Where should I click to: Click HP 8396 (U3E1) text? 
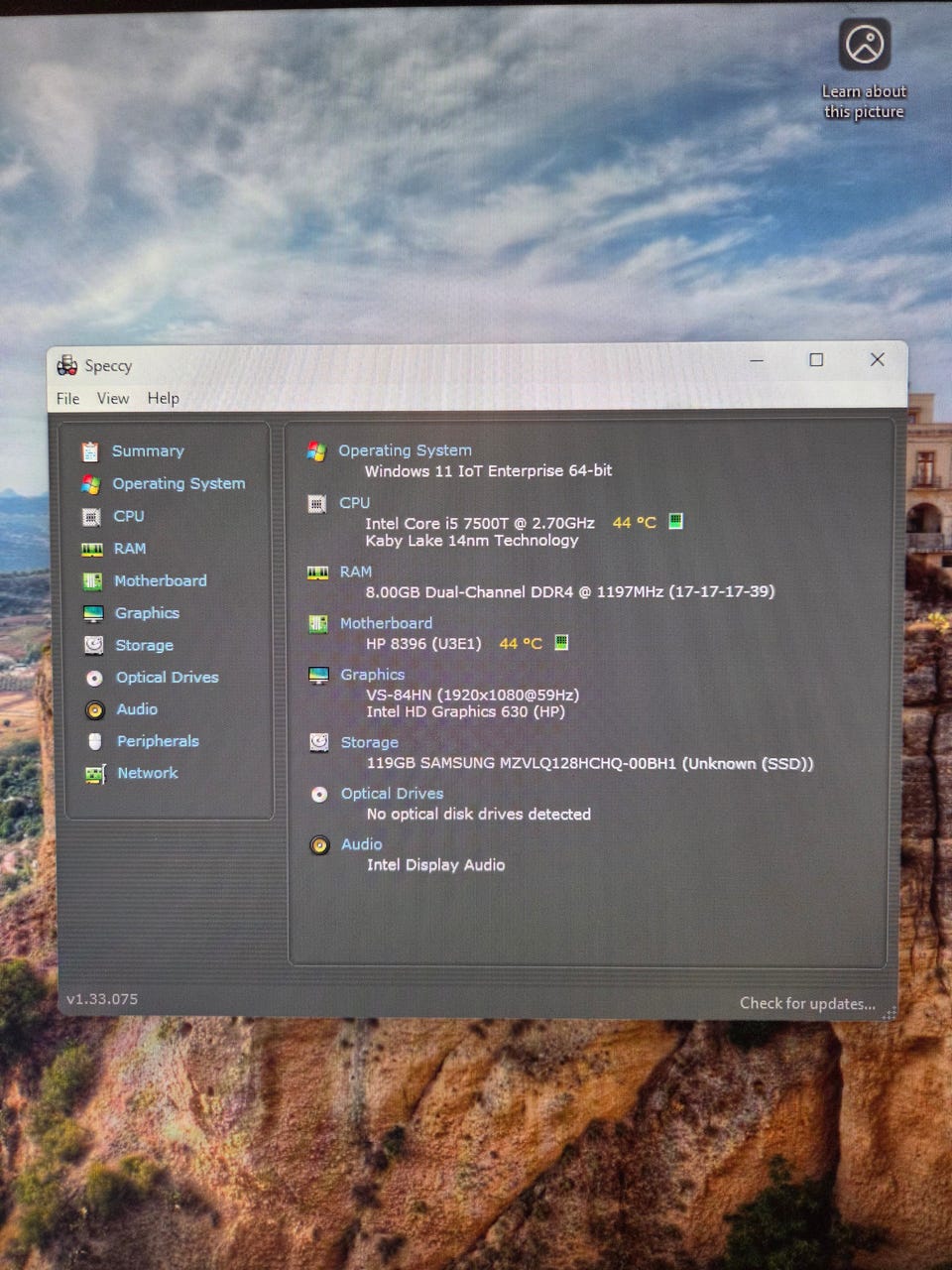point(423,644)
